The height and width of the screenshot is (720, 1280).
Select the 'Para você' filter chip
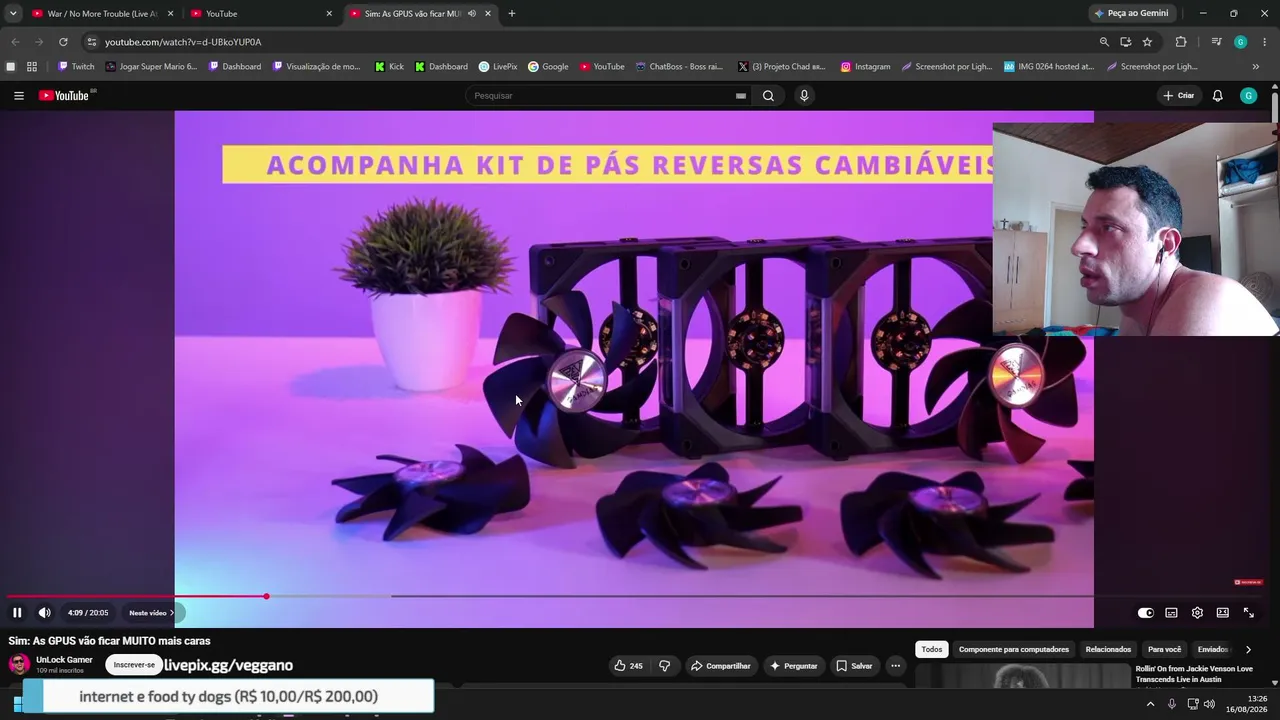1165,650
